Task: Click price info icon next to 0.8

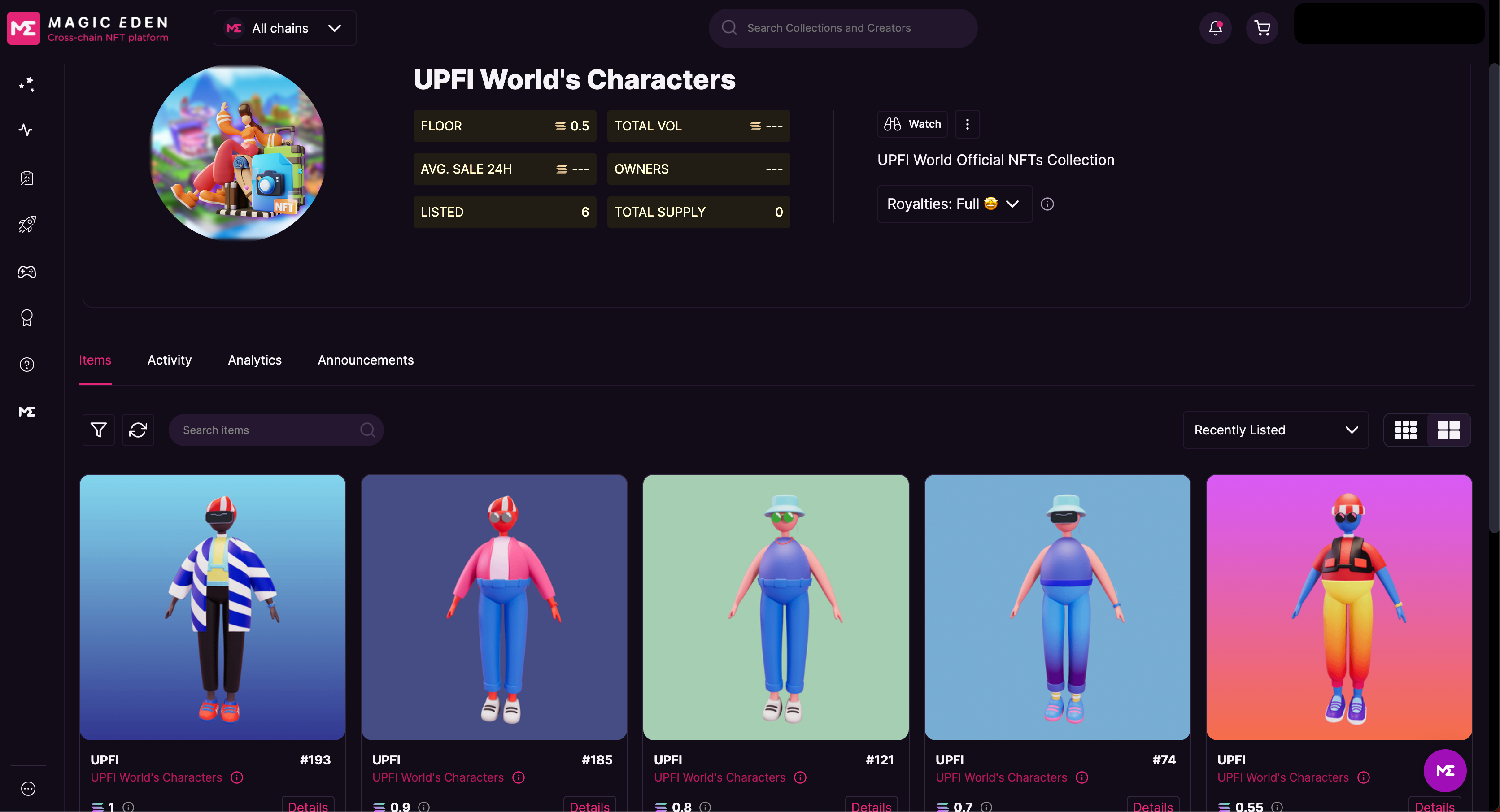Action: (x=705, y=807)
